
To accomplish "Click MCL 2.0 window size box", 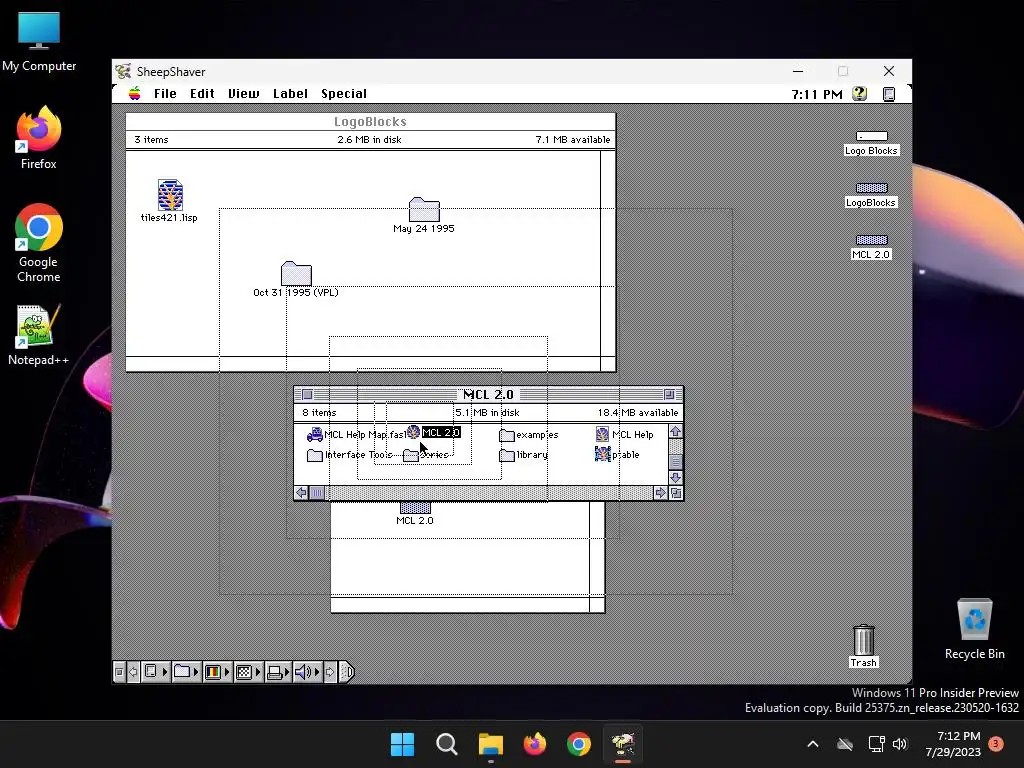I will [677, 493].
